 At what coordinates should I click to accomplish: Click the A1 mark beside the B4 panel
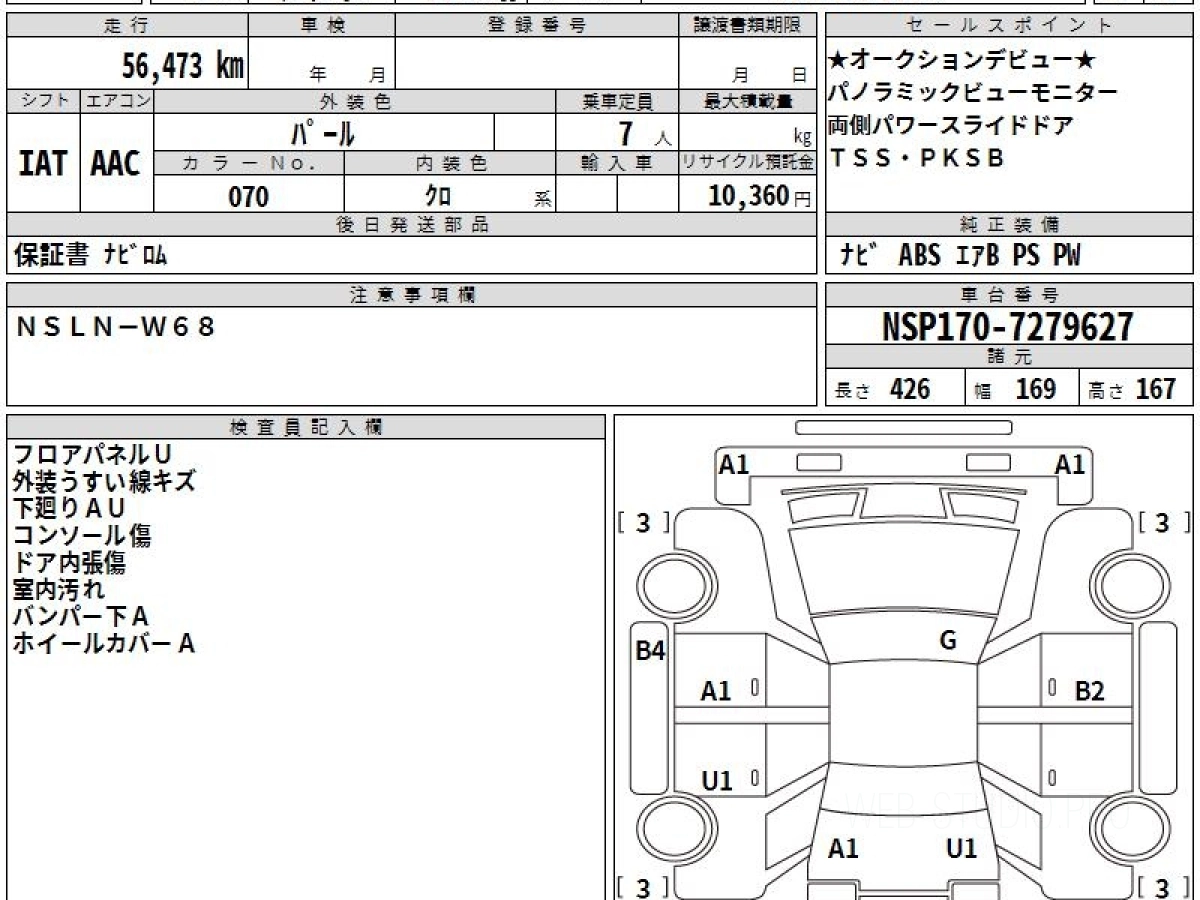[716, 691]
